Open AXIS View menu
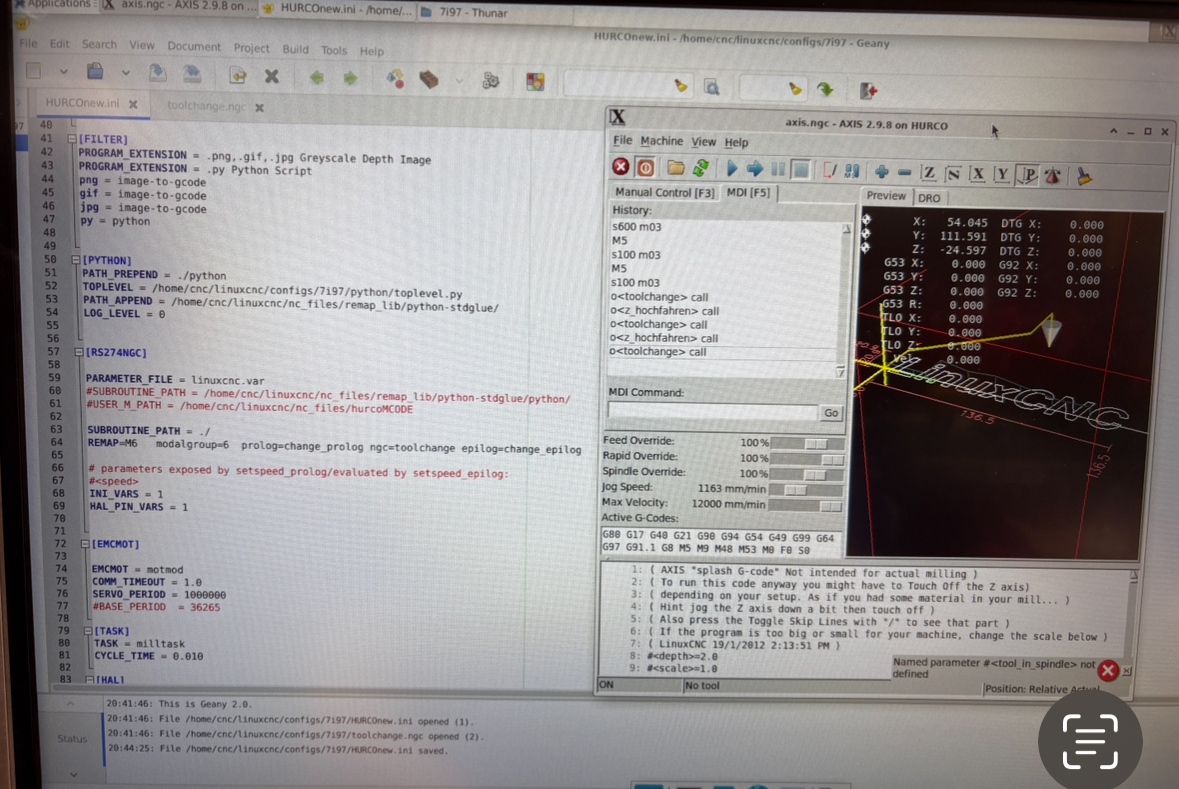Image resolution: width=1179 pixels, height=789 pixels. [703, 141]
